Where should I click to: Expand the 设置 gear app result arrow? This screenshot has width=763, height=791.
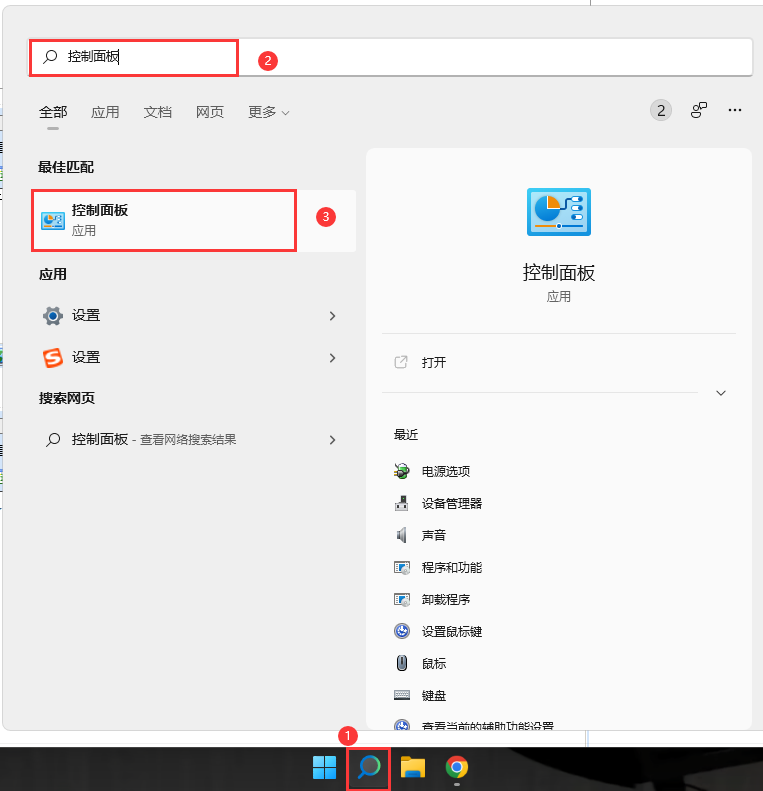coord(332,316)
